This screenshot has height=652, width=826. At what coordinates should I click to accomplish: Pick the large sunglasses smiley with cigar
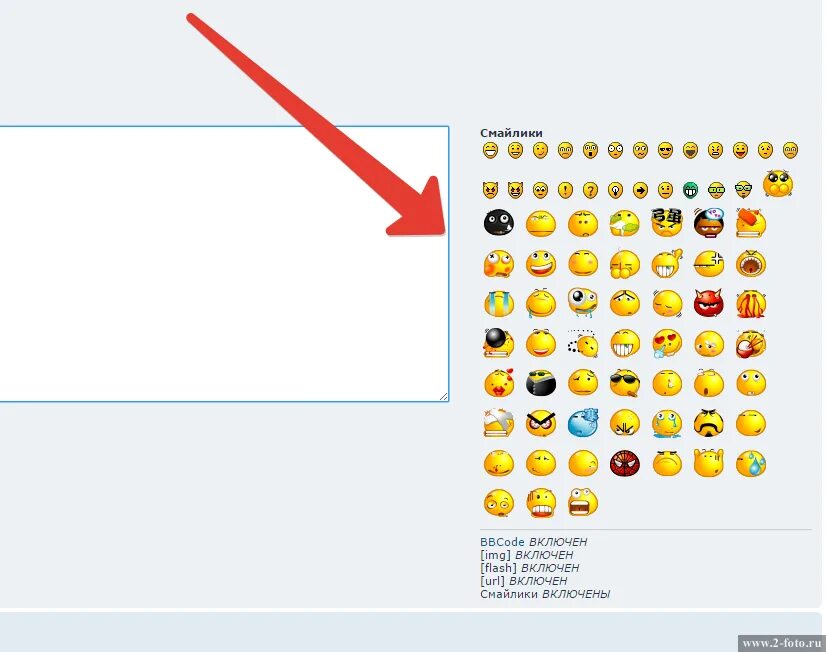pyautogui.click(x=625, y=383)
